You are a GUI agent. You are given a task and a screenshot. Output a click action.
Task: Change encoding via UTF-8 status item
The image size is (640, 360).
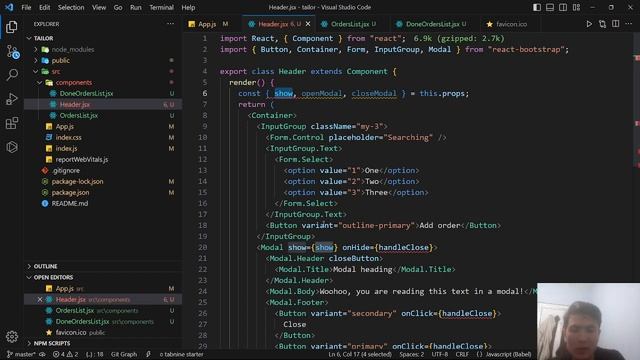[x=440, y=354]
